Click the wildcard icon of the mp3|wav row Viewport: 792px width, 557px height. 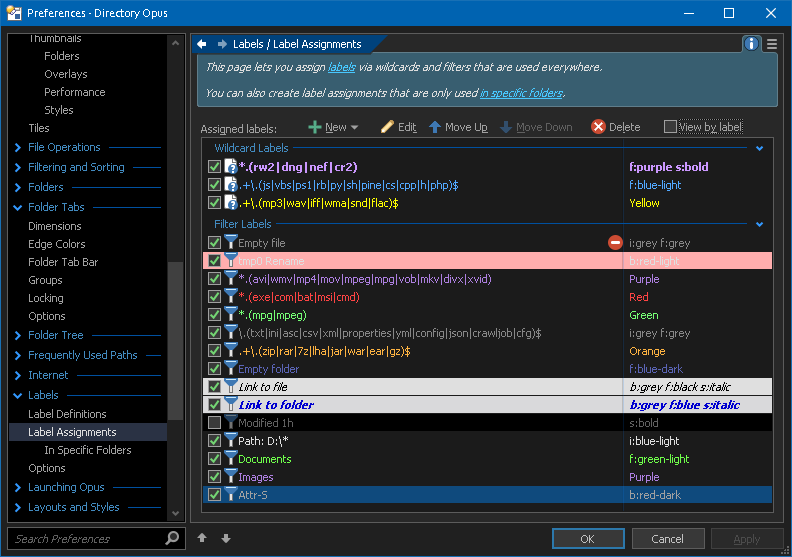pos(231,202)
